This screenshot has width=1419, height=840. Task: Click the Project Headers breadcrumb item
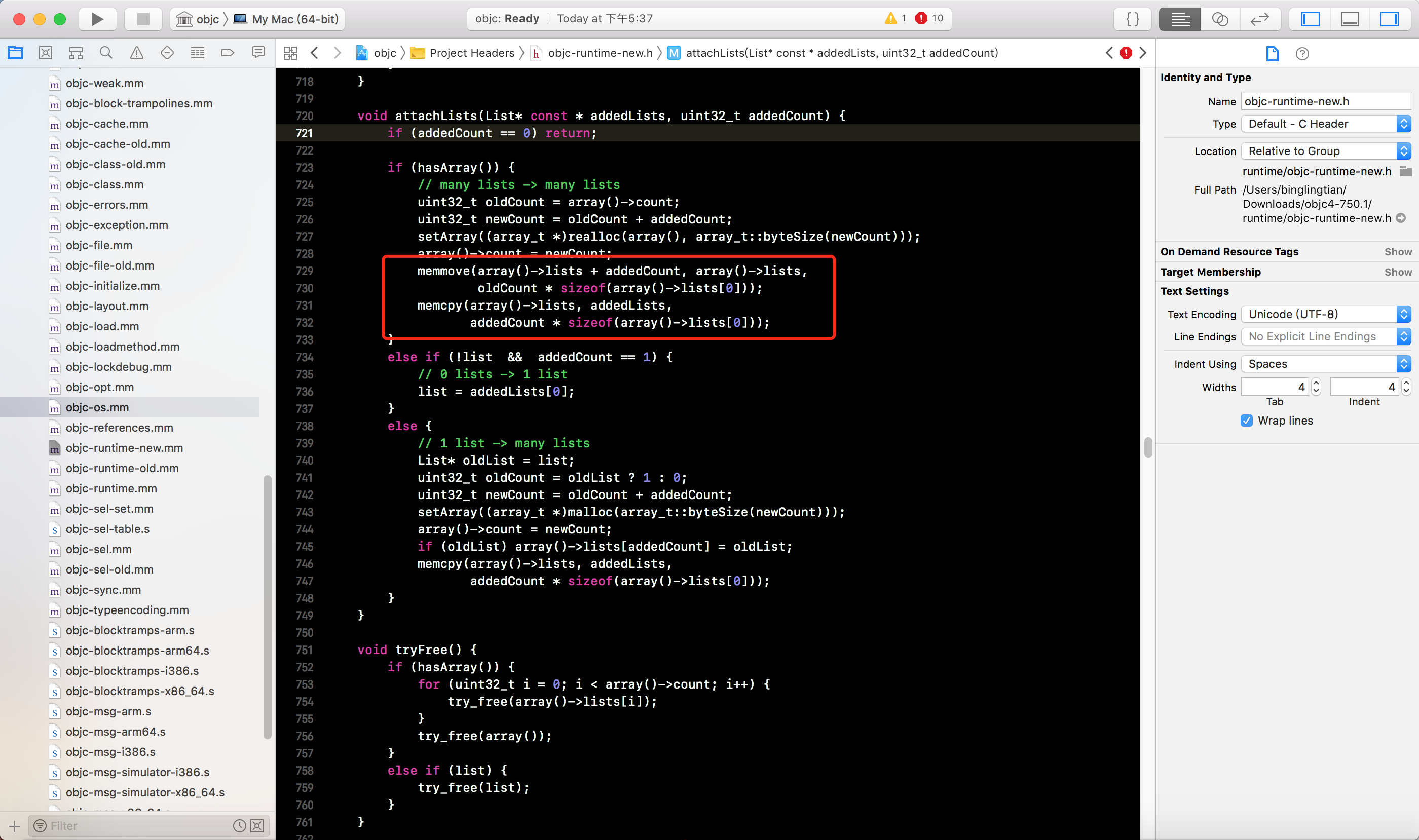click(471, 53)
